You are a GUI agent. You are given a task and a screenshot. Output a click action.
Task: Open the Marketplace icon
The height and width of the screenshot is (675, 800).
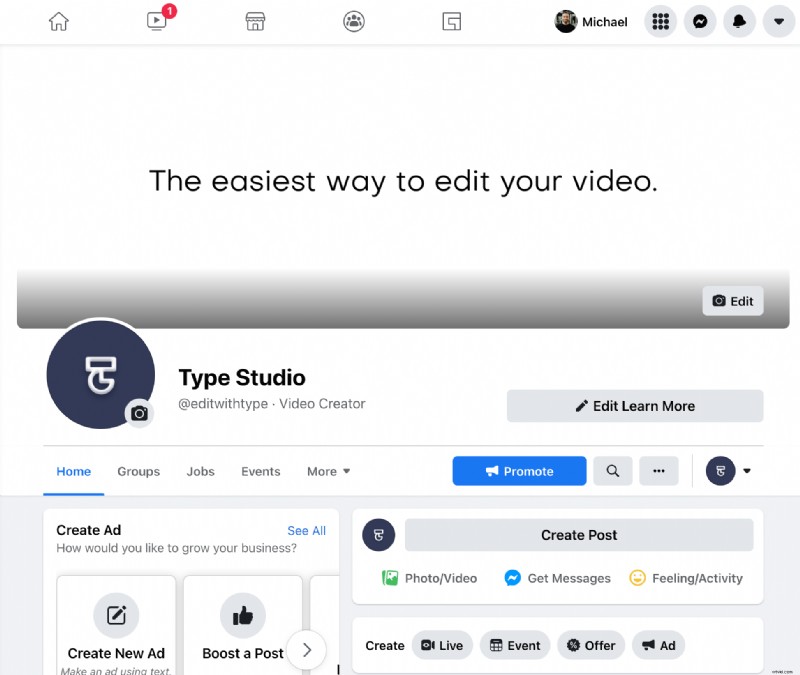coord(255,21)
